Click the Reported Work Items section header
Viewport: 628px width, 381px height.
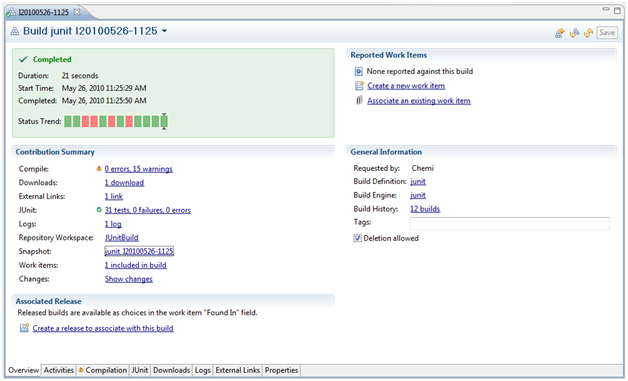point(388,55)
